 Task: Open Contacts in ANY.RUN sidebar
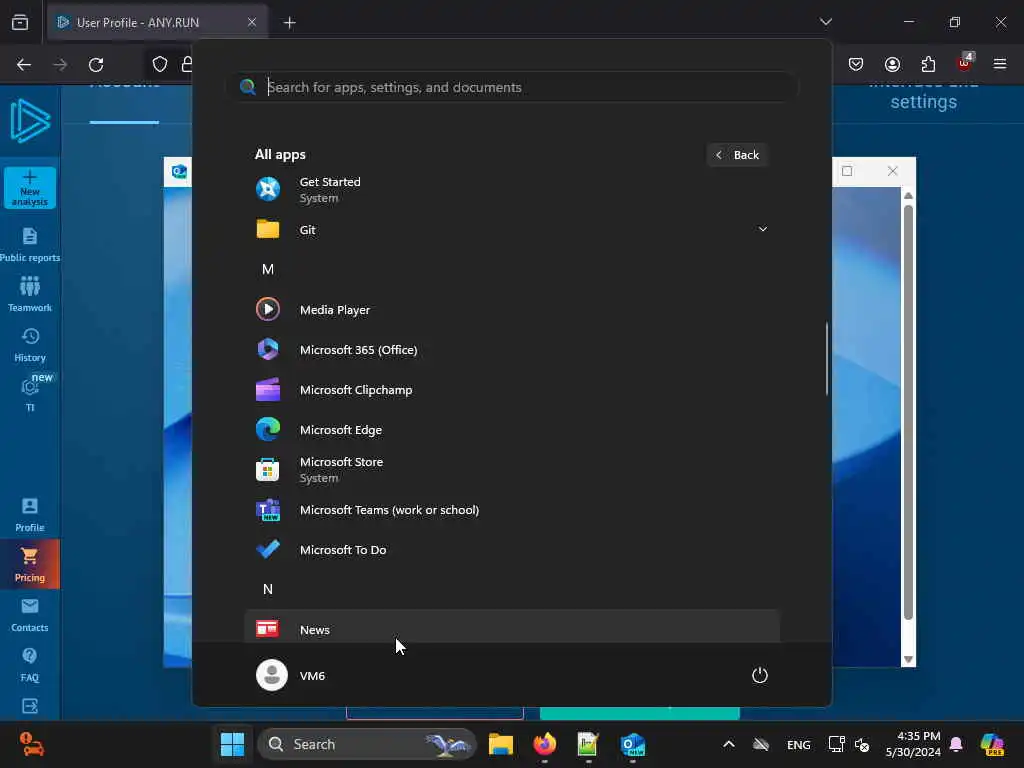(x=30, y=615)
